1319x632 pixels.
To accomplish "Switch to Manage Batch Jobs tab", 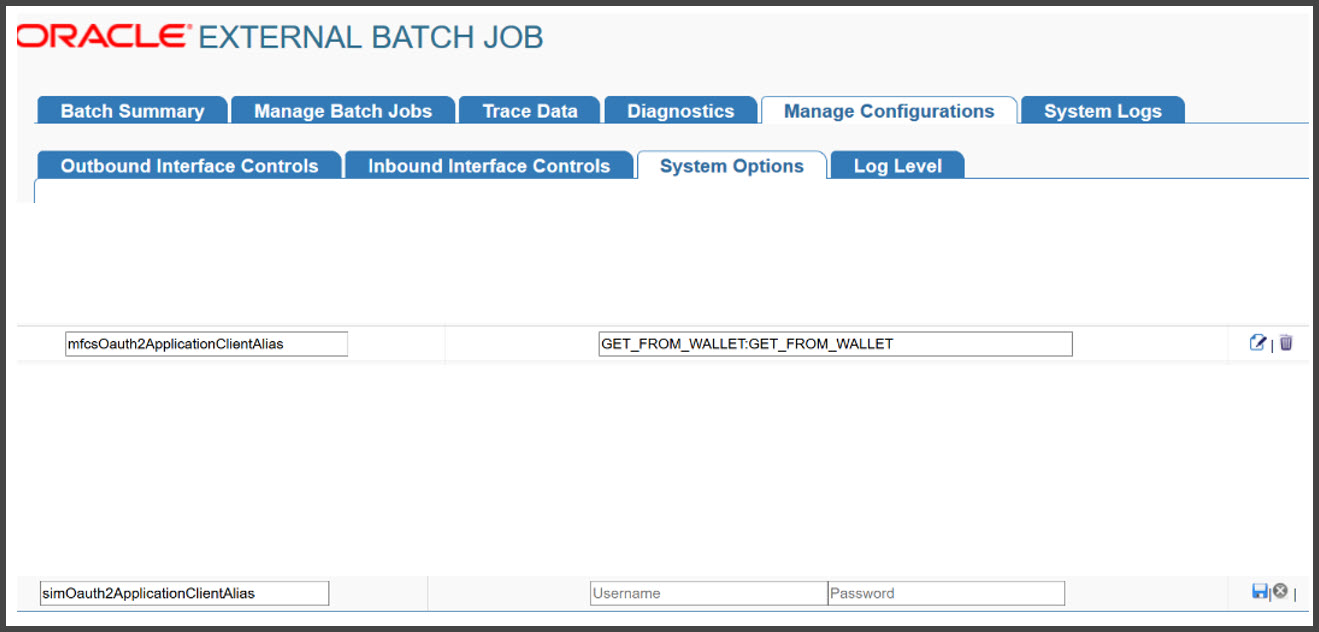I will point(343,111).
